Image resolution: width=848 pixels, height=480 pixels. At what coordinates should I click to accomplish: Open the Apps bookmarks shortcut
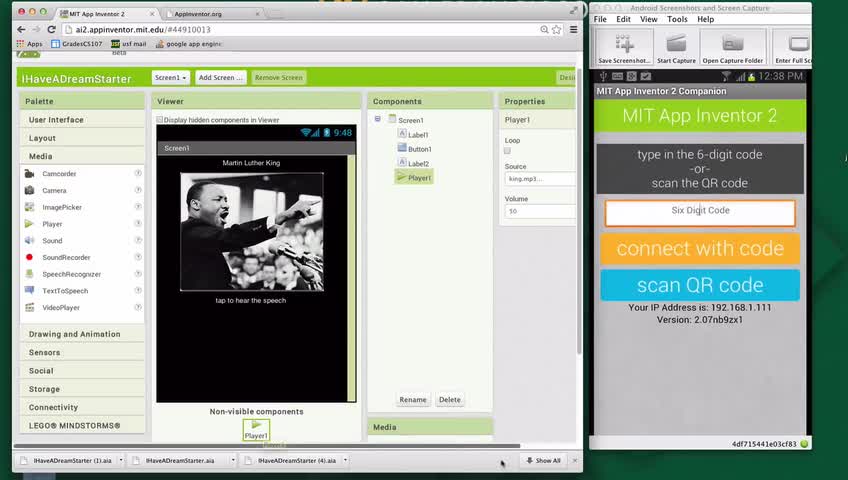coord(29,44)
